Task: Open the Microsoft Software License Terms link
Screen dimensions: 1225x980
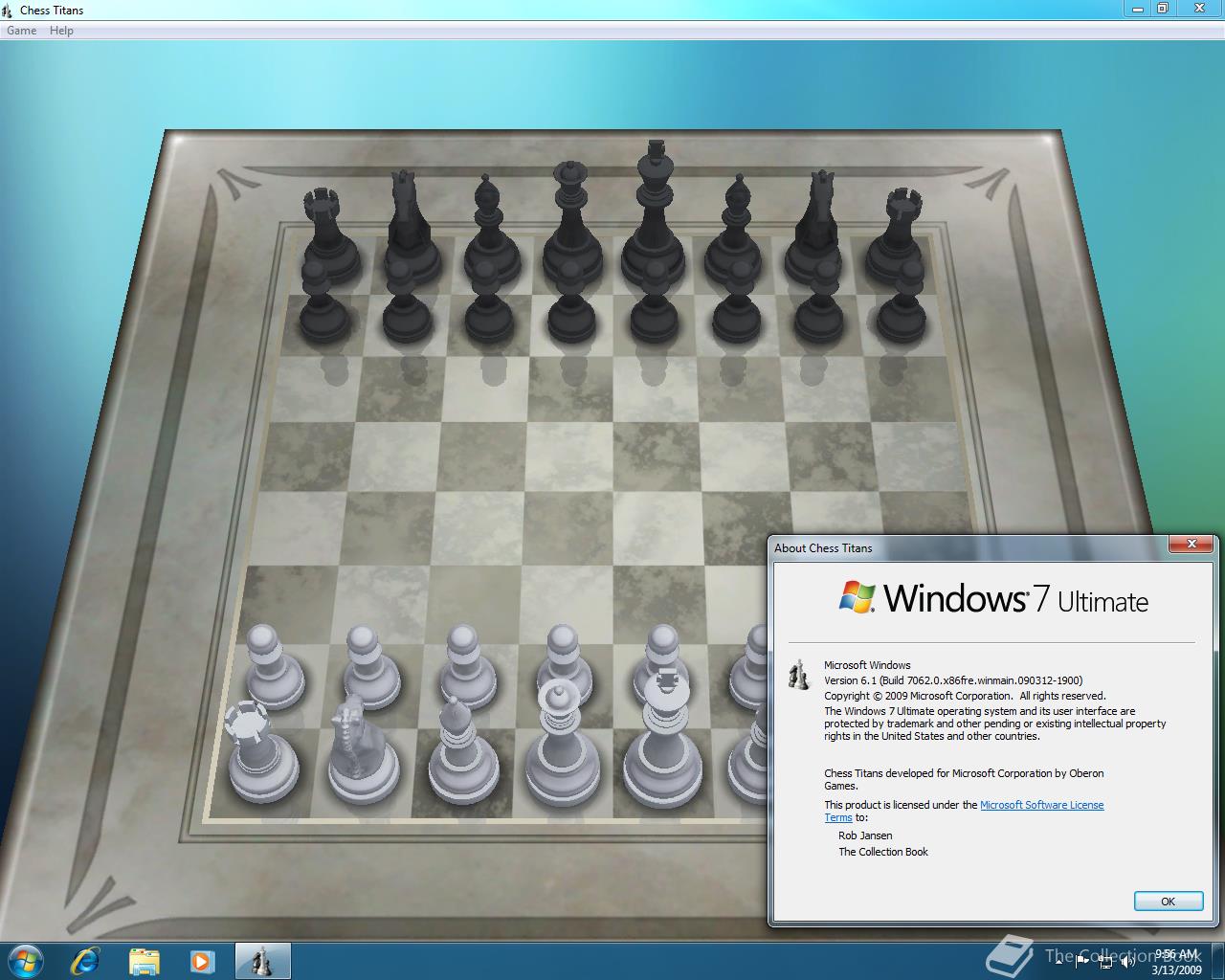Action: (x=1041, y=805)
